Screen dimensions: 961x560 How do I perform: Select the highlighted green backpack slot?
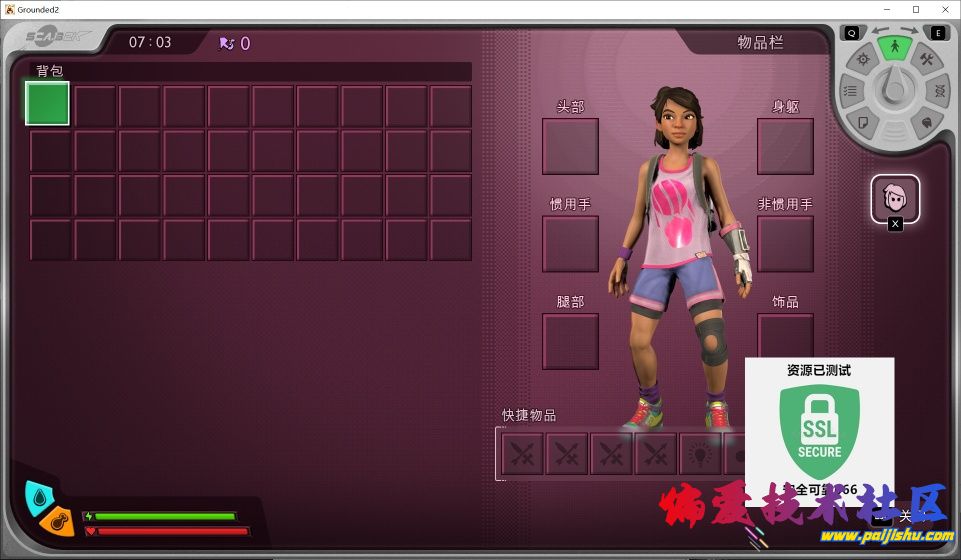(x=47, y=104)
